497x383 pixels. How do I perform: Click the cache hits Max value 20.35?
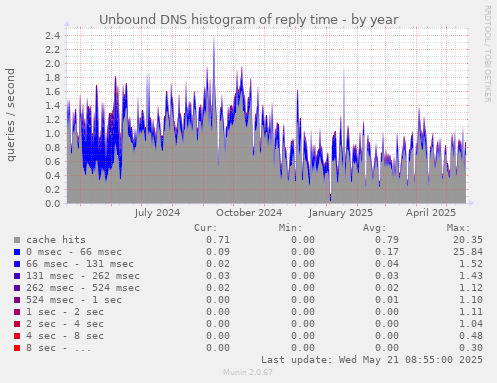pos(468,240)
